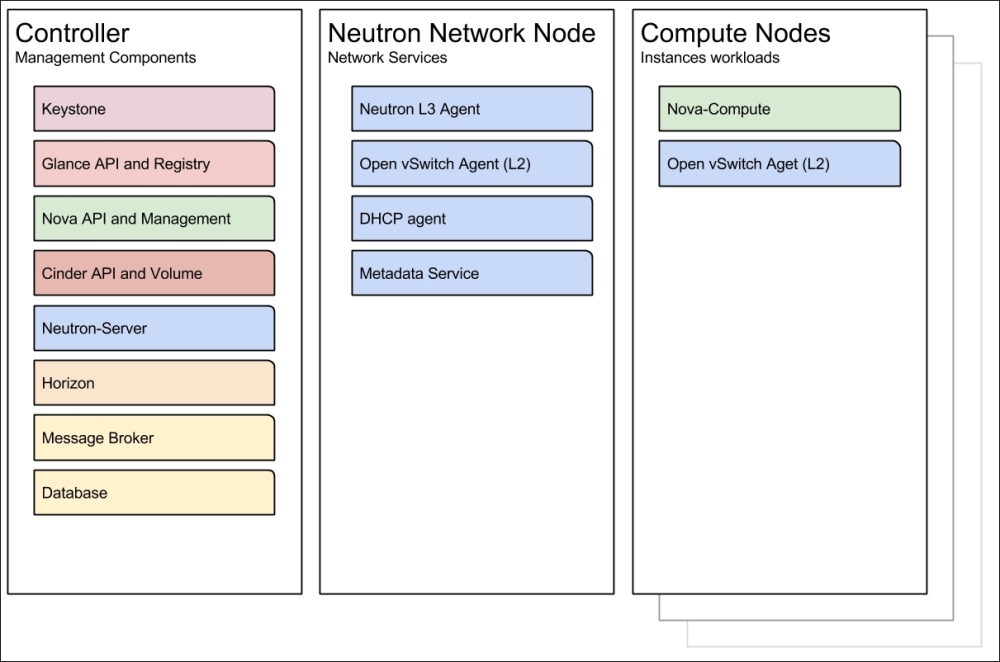Click the Compute Nodes heading
Image resolution: width=1000 pixels, height=662 pixels.
click(735, 33)
